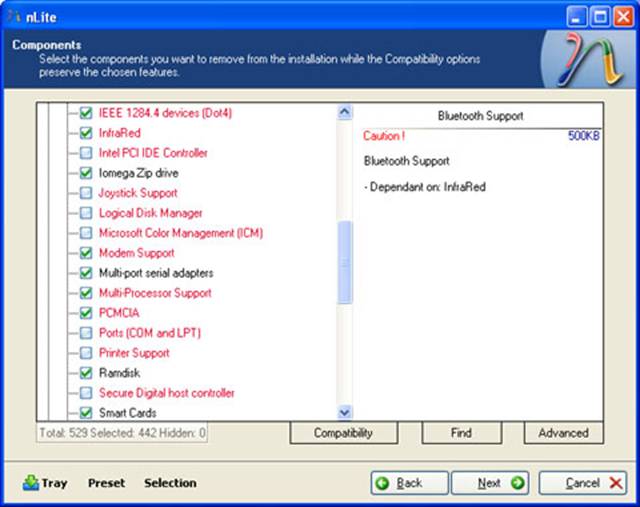Select Printer Support in the component list

(x=134, y=353)
